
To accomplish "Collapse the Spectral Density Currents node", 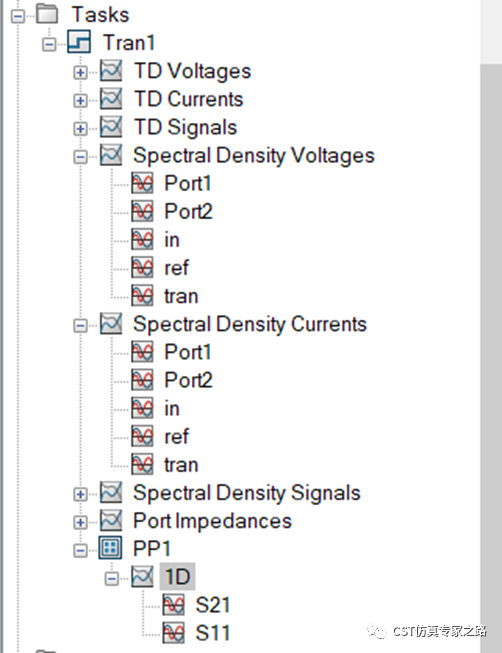I will 80,326.
